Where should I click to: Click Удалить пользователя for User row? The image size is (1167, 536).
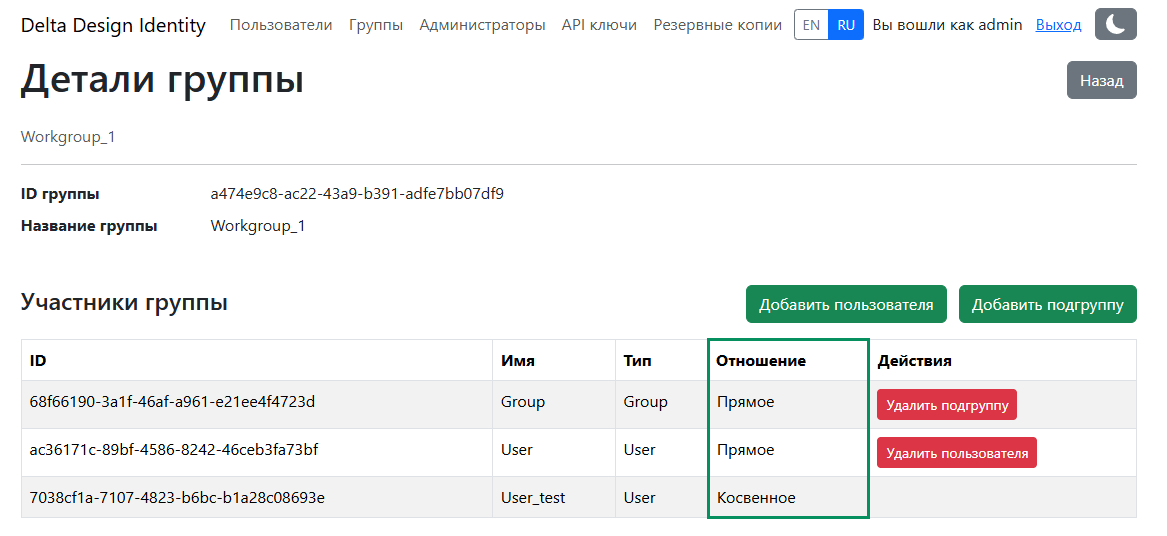pyautogui.click(x=957, y=453)
